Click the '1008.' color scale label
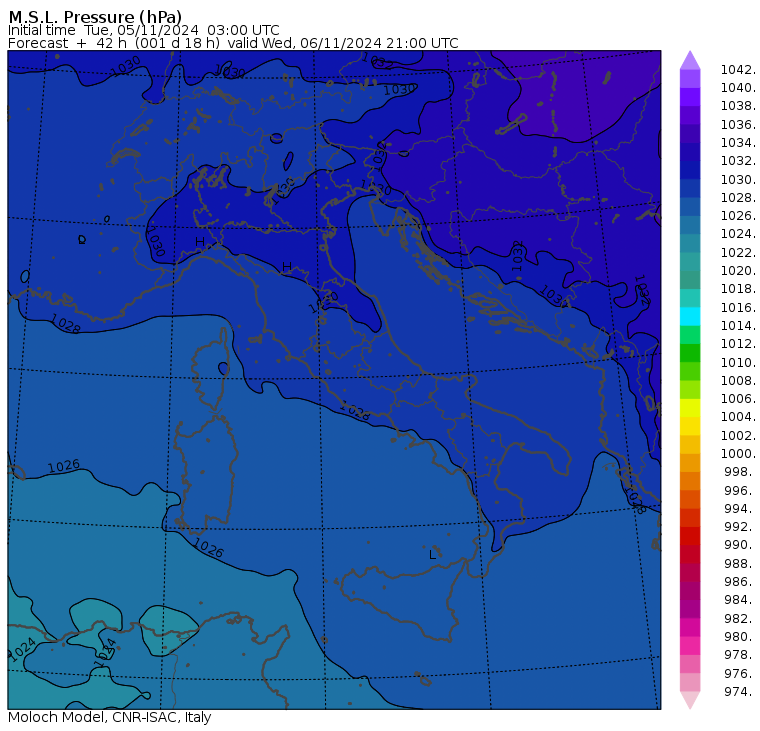 click(x=738, y=381)
